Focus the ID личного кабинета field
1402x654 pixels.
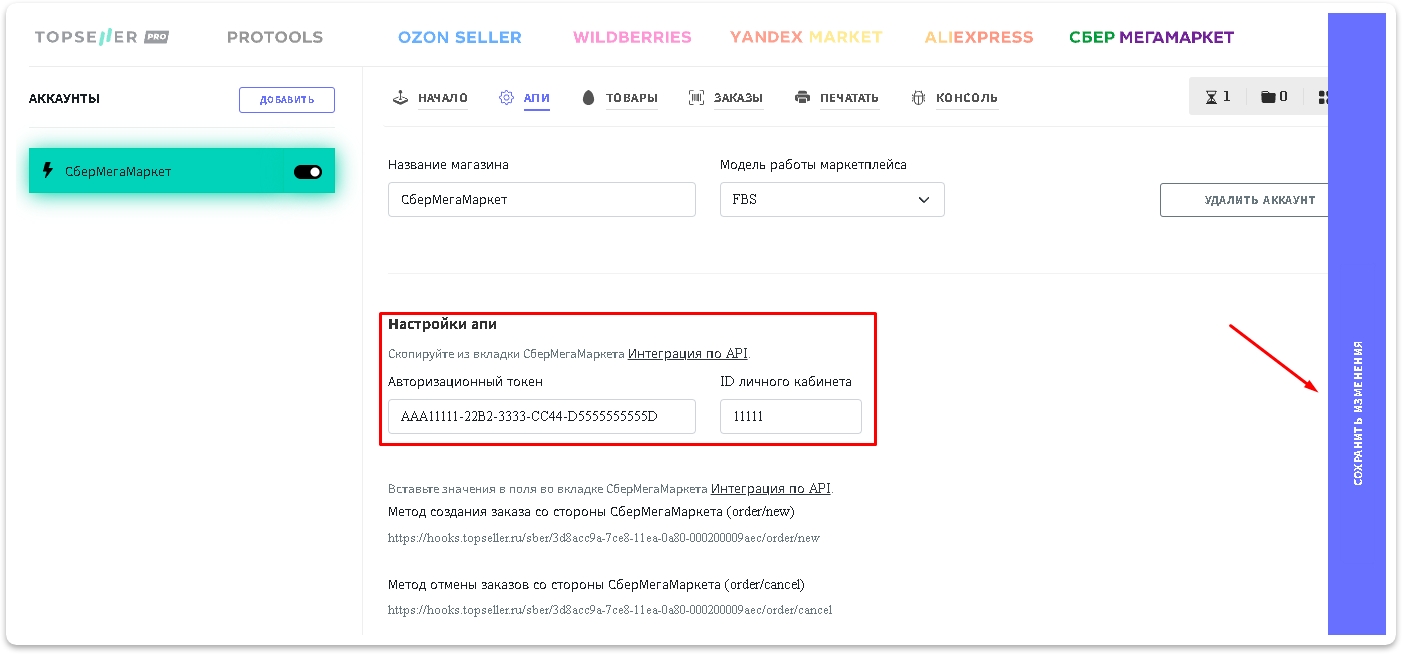coord(790,417)
